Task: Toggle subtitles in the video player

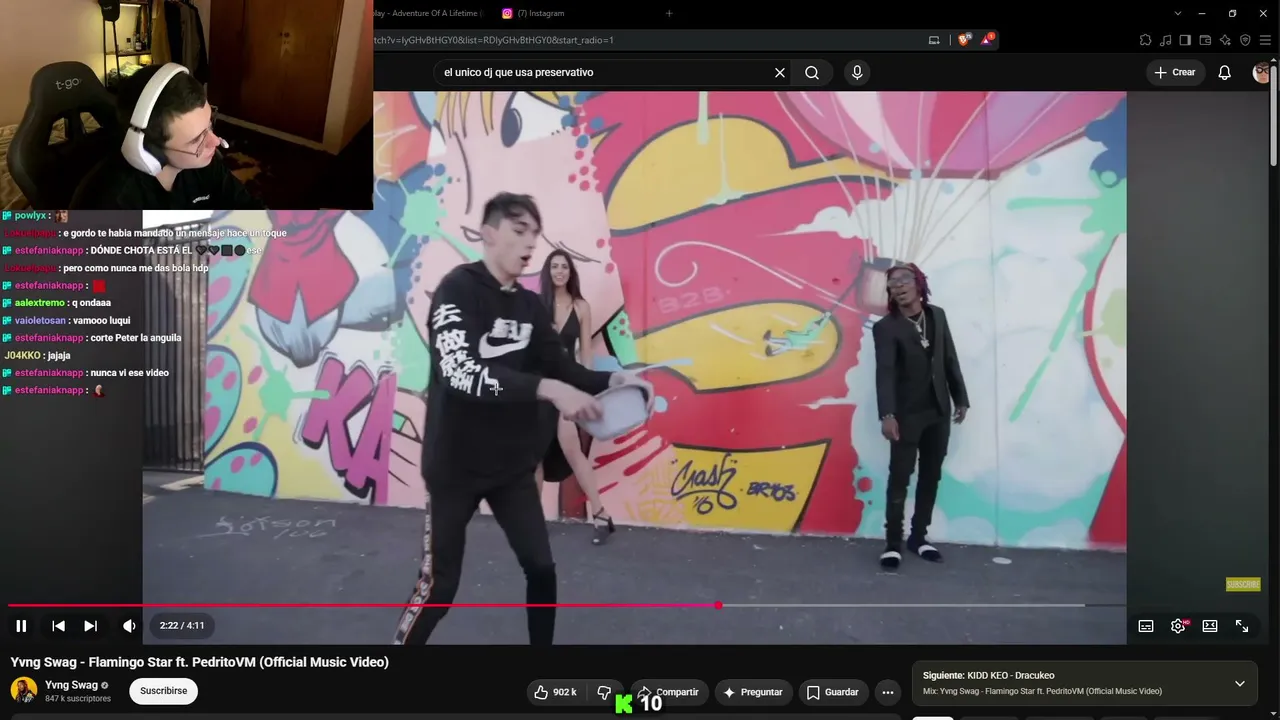Action: (x=1146, y=626)
